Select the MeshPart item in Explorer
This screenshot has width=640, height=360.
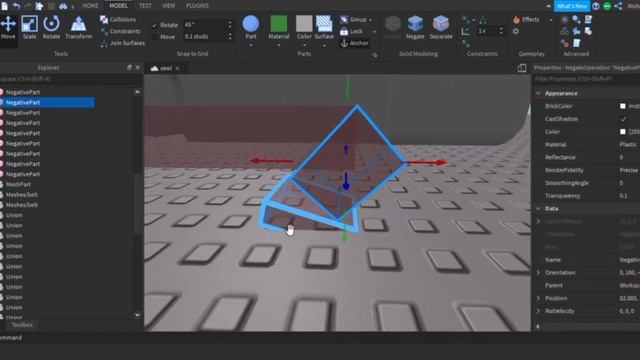pos(18,184)
